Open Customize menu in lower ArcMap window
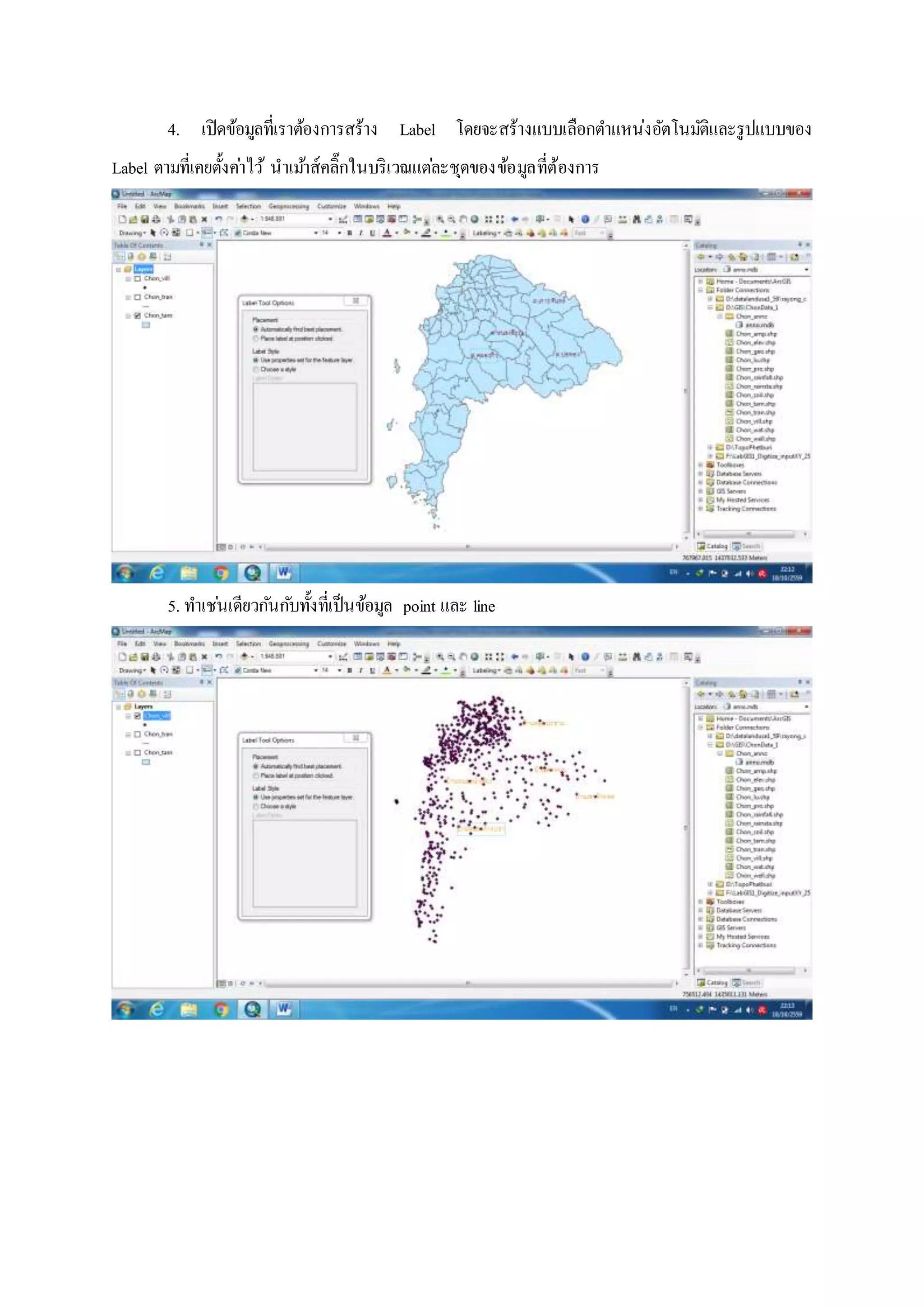The height and width of the screenshot is (1307, 924). [x=331, y=644]
